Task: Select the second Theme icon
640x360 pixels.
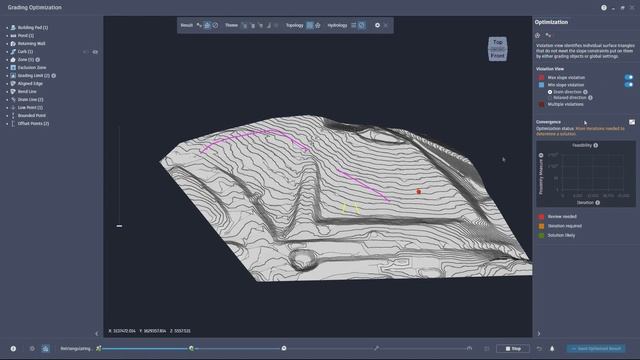Action: pyautogui.click(x=252, y=25)
